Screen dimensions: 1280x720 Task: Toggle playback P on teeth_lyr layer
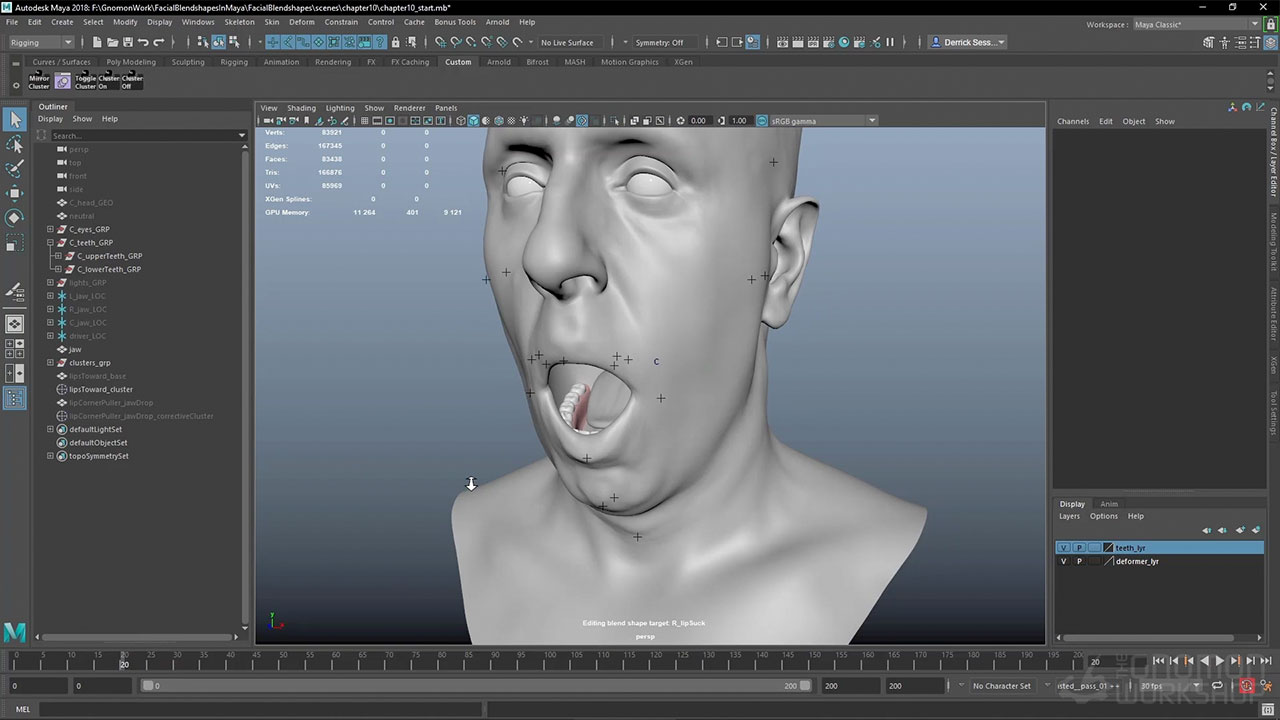click(x=1079, y=548)
